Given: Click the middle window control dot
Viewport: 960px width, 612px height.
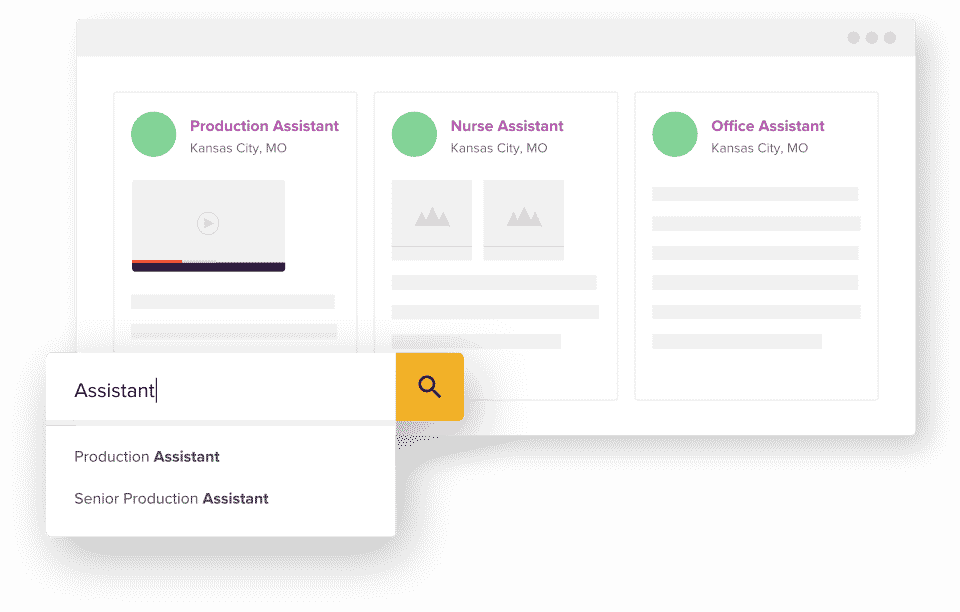Looking at the screenshot, I should tap(872, 38).
